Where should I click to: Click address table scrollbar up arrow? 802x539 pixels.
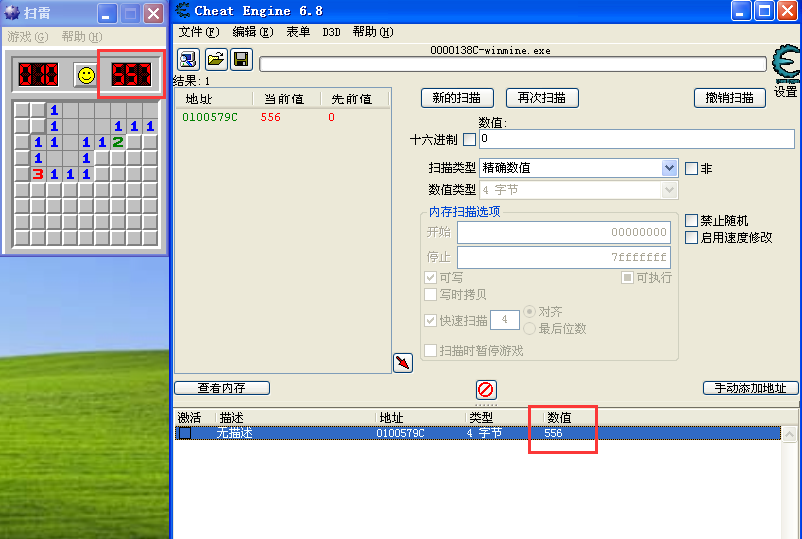(790, 434)
